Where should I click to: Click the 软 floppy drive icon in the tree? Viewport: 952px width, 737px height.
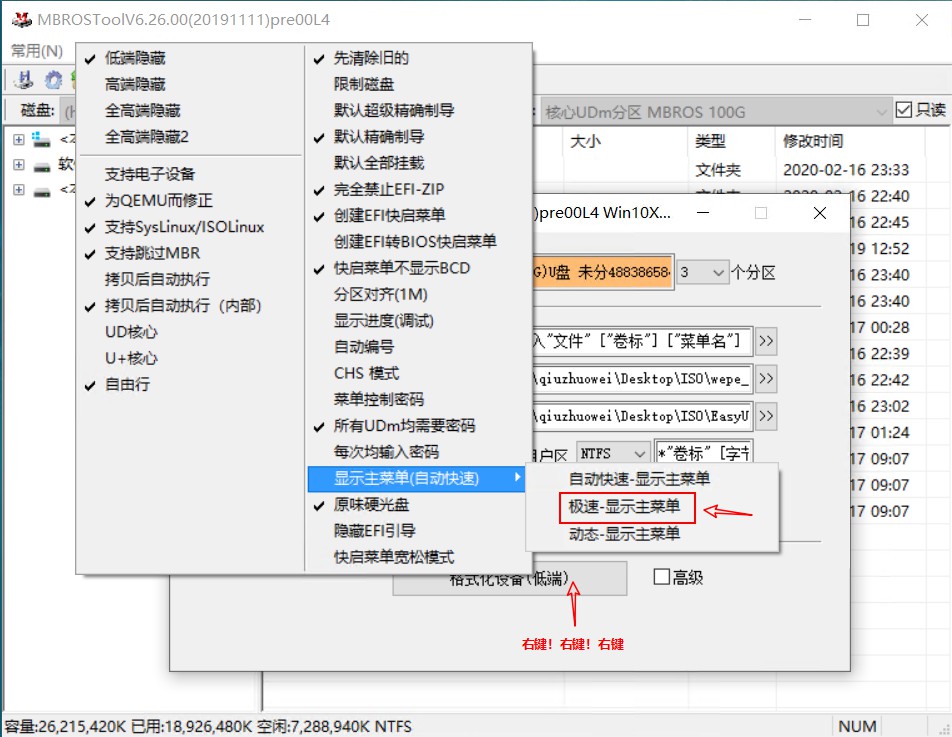(41, 167)
